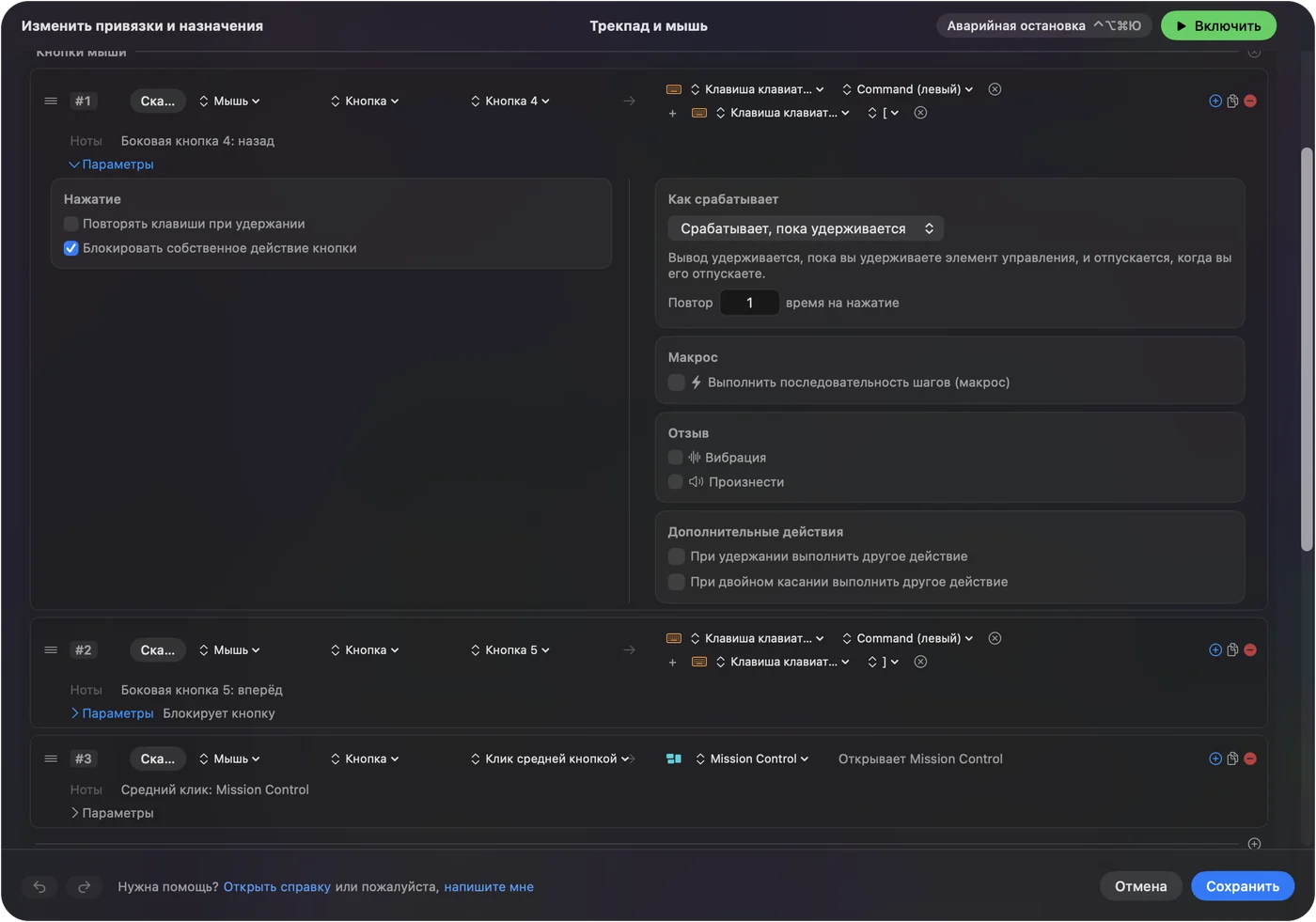
Task: Check При удержании выполнить другое действие
Action: point(676,556)
